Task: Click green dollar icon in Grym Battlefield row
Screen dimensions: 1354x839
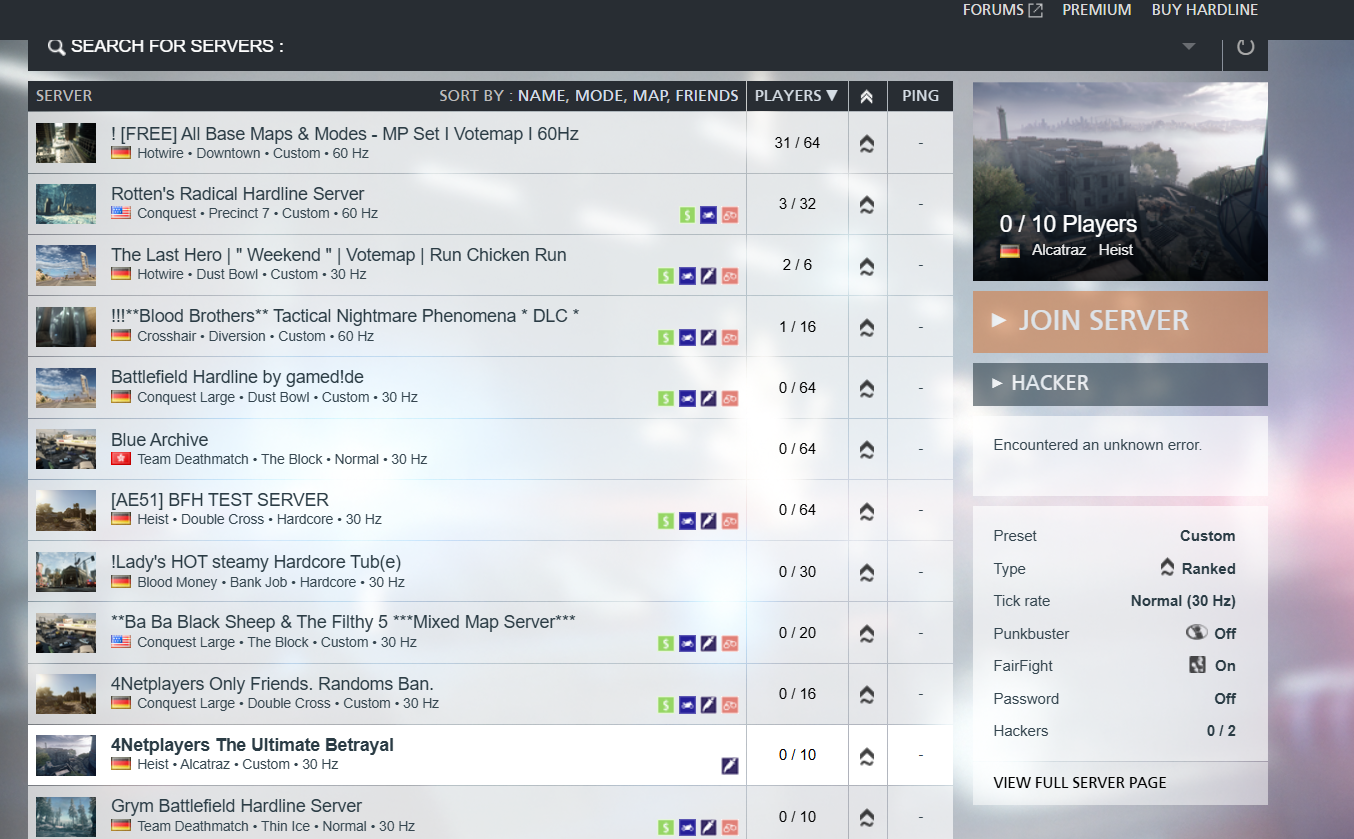Action: (666, 827)
